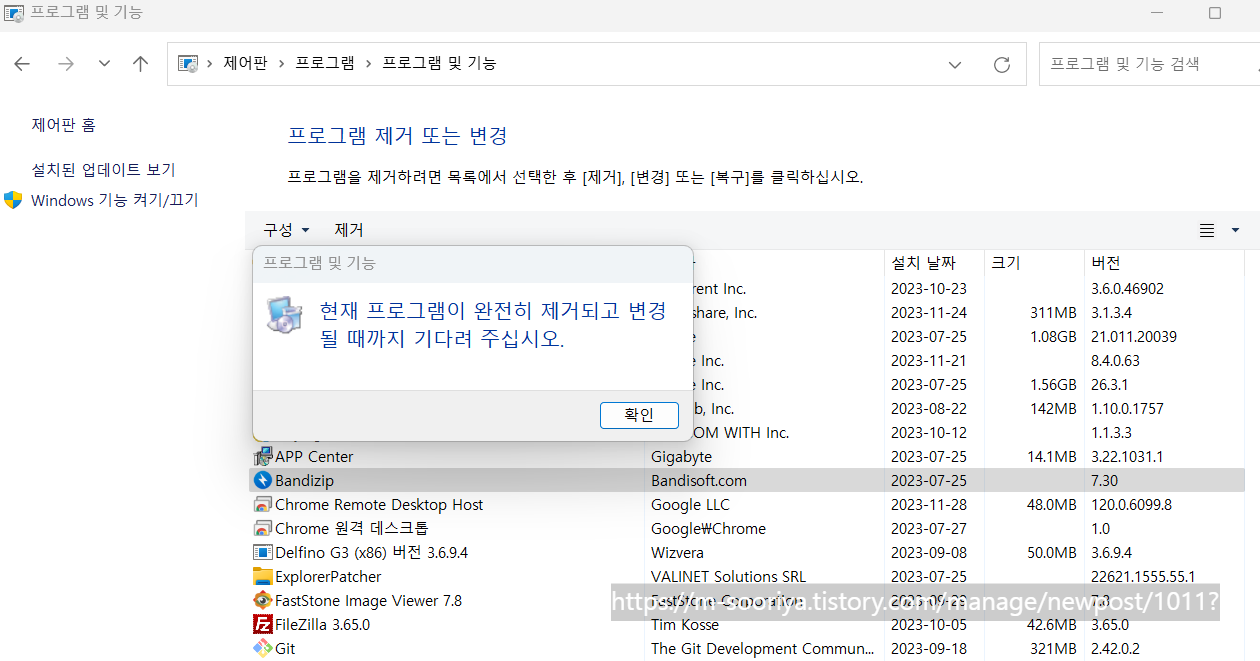Screen dimensions: 1260x661
Task: Click the 311MB size value
Action: coord(1053,313)
